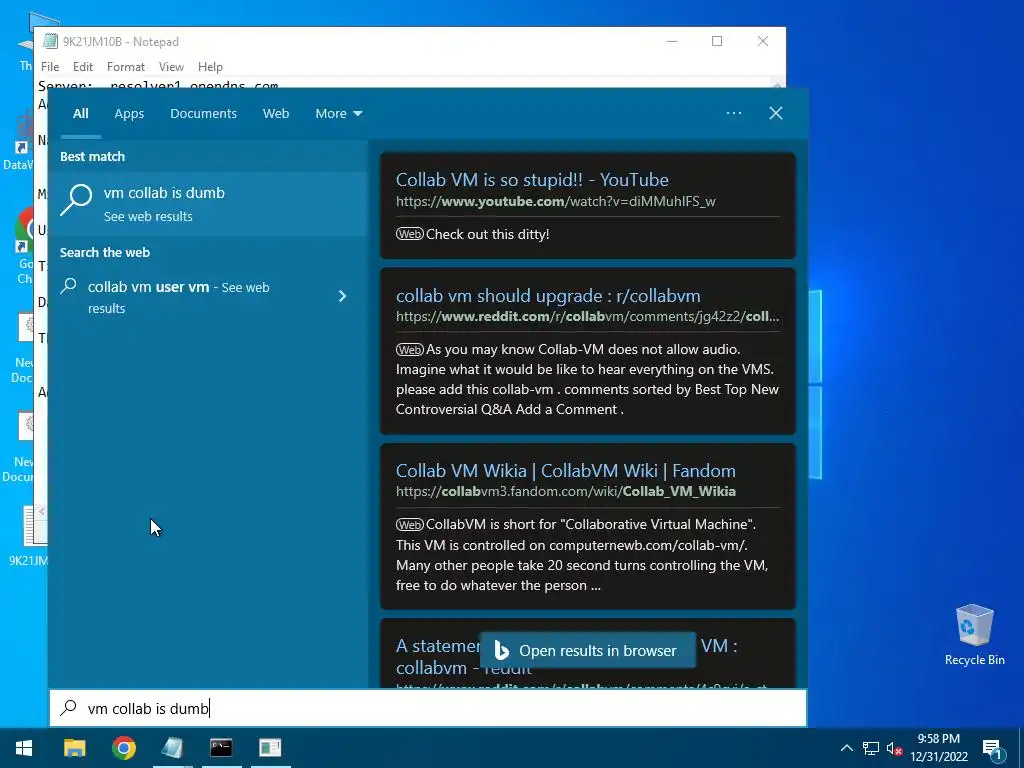Viewport: 1024px width, 768px height.
Task: Click the collabvm3.fandom.com result URL
Action: 566,491
